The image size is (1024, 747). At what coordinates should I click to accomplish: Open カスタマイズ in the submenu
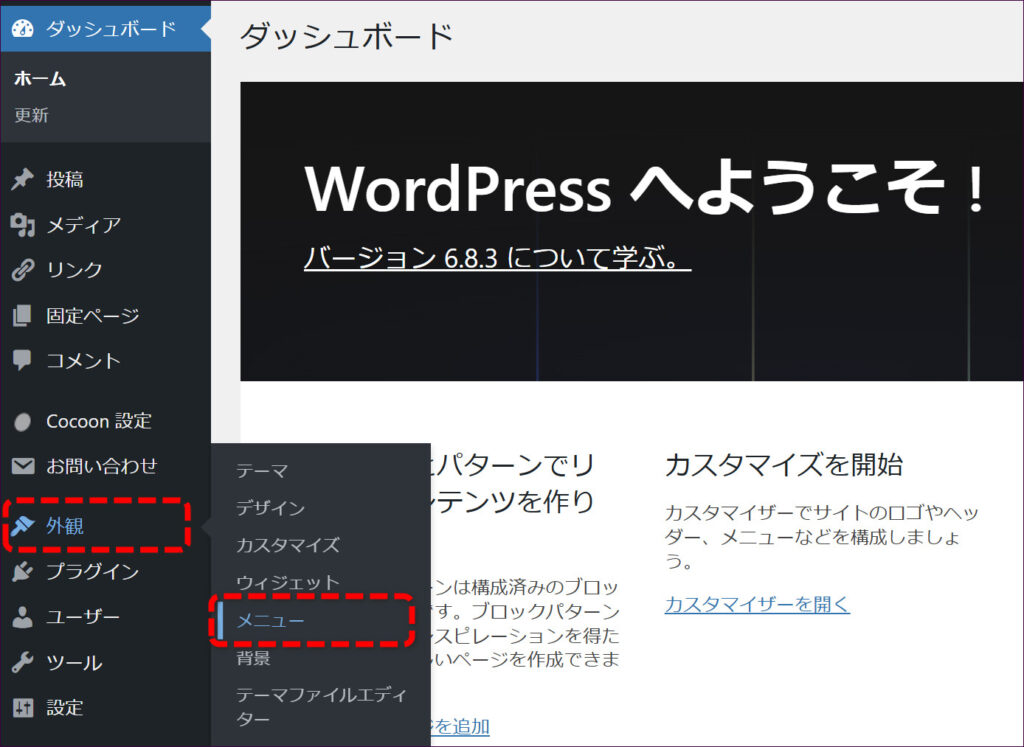click(x=288, y=545)
